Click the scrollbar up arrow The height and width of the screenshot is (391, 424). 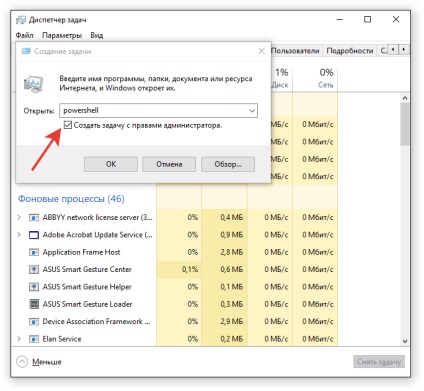click(x=405, y=98)
